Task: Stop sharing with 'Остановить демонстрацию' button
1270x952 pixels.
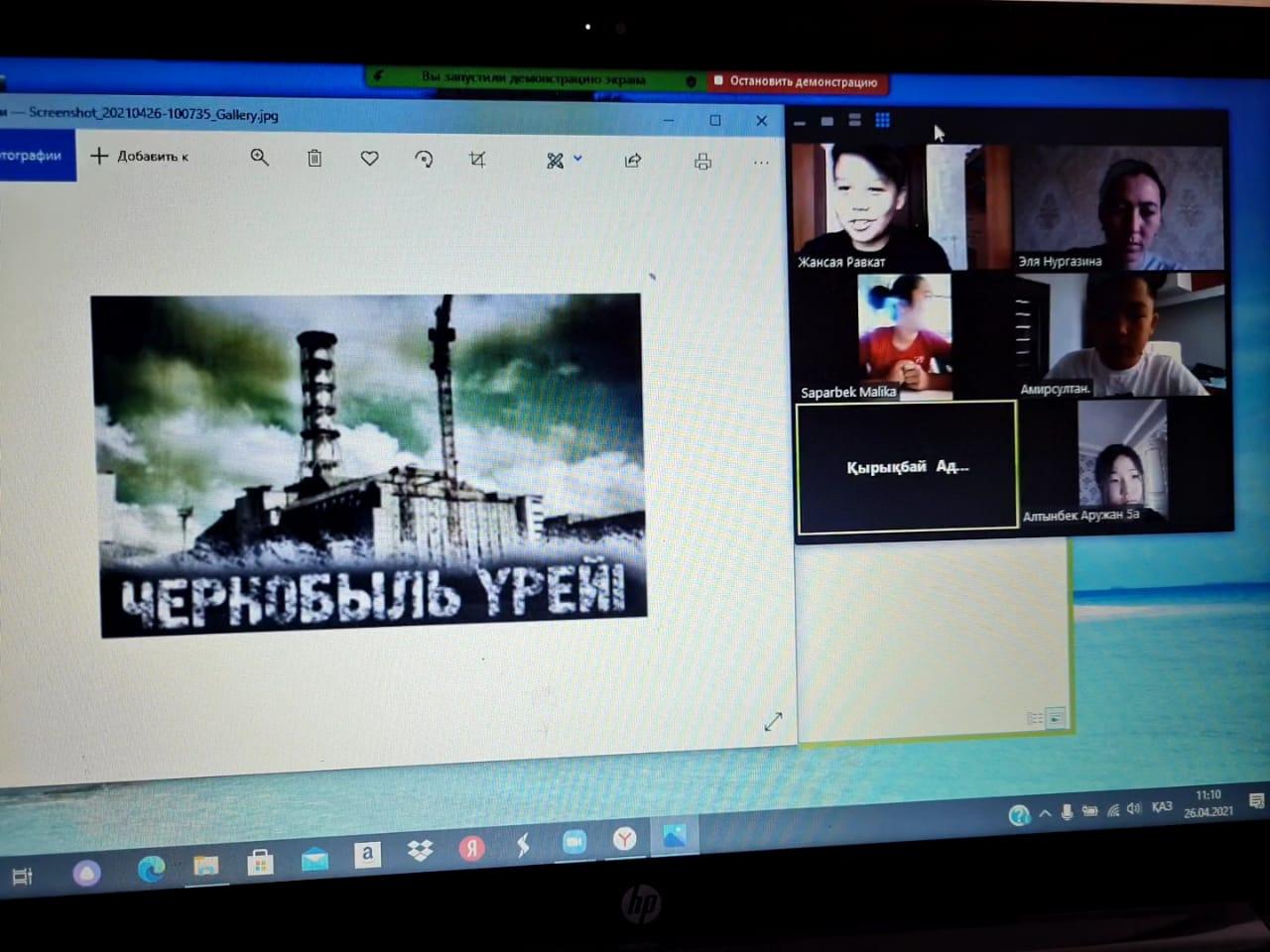Action: pos(797,81)
